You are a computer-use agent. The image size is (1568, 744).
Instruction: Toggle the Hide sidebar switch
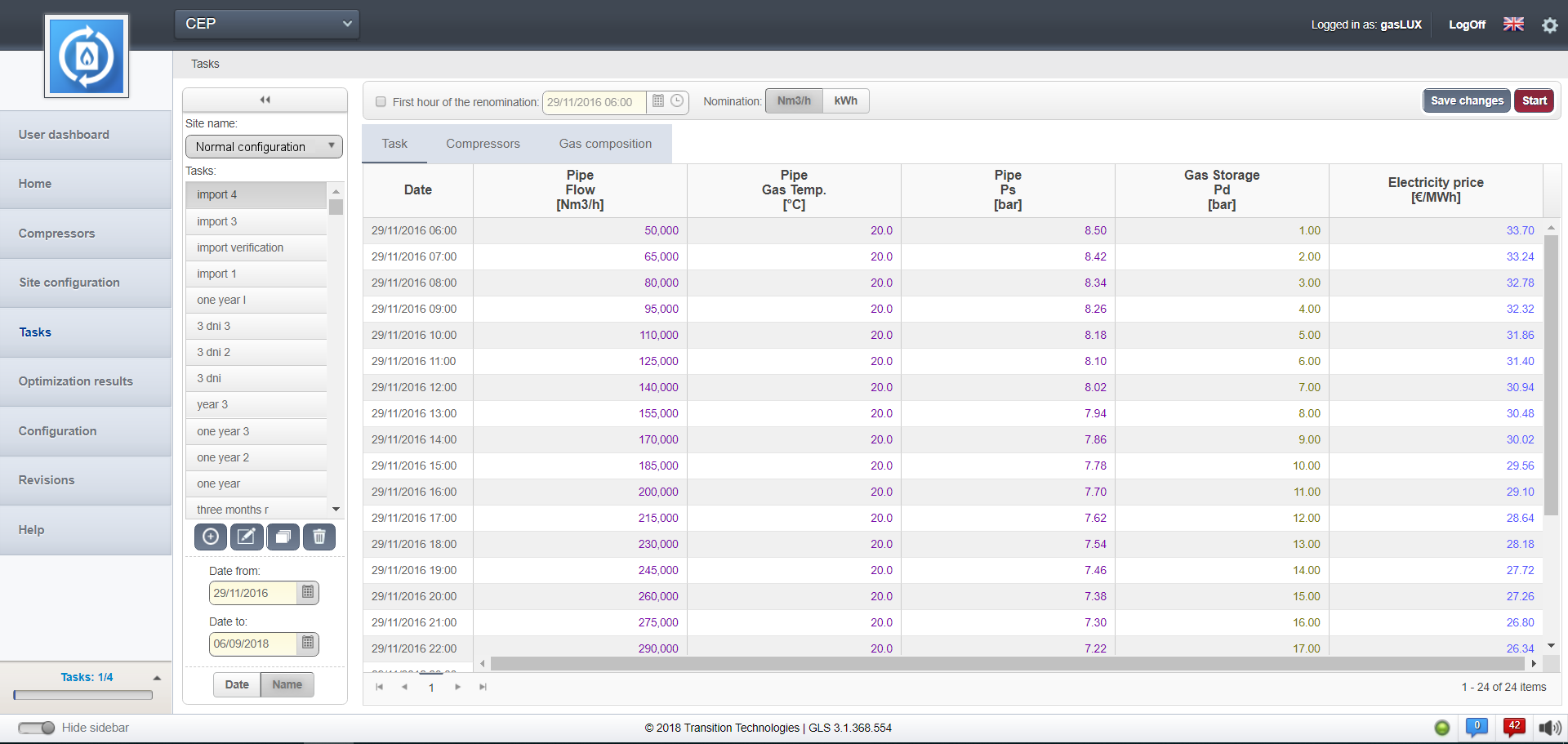(x=37, y=728)
